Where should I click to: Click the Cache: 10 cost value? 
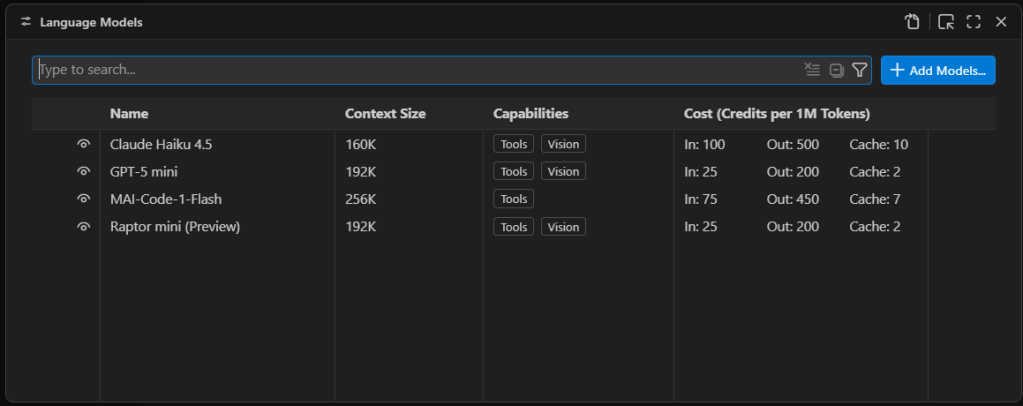(879, 144)
